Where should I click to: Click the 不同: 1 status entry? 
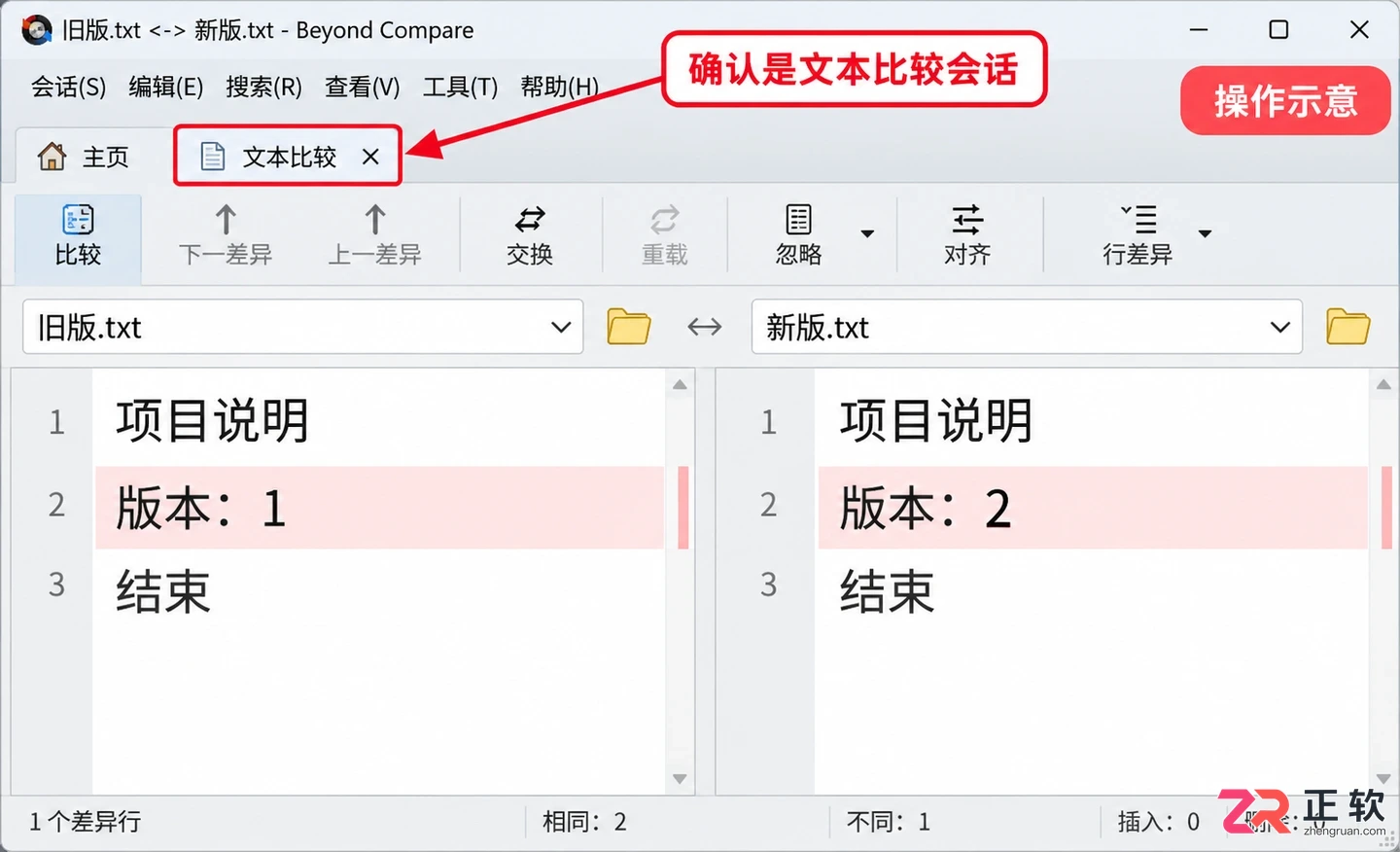(x=889, y=822)
